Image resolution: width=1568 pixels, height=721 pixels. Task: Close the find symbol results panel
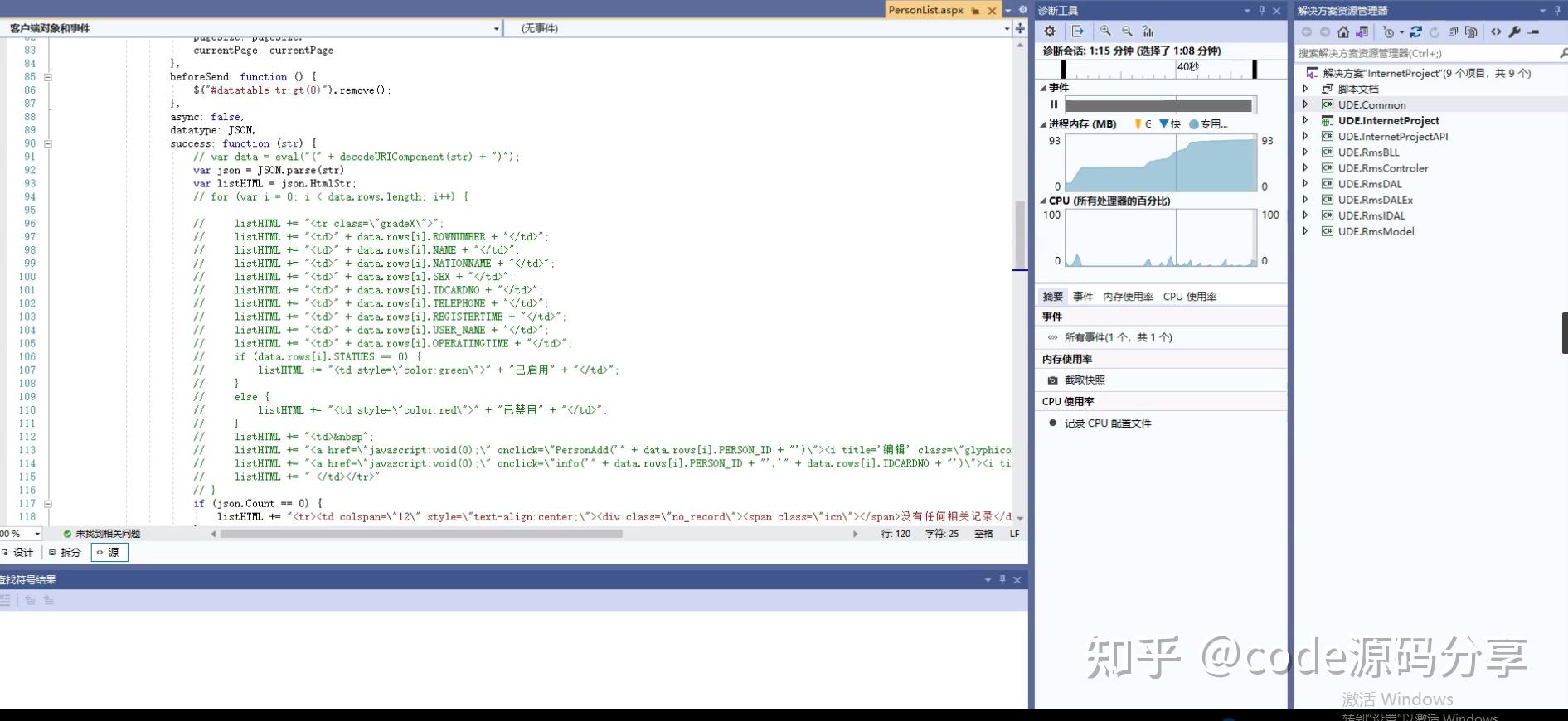click(x=1017, y=580)
